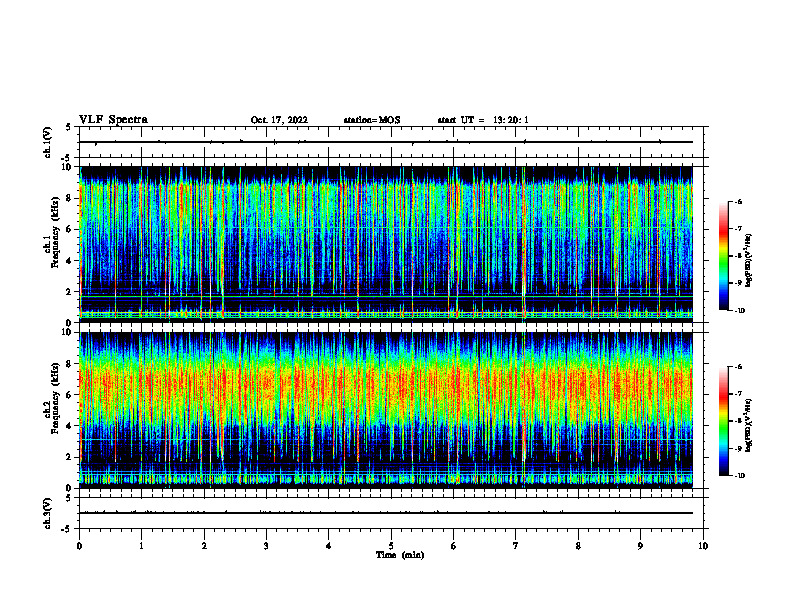Click inside the ch.1 spectrogram plot

(x=385, y=244)
